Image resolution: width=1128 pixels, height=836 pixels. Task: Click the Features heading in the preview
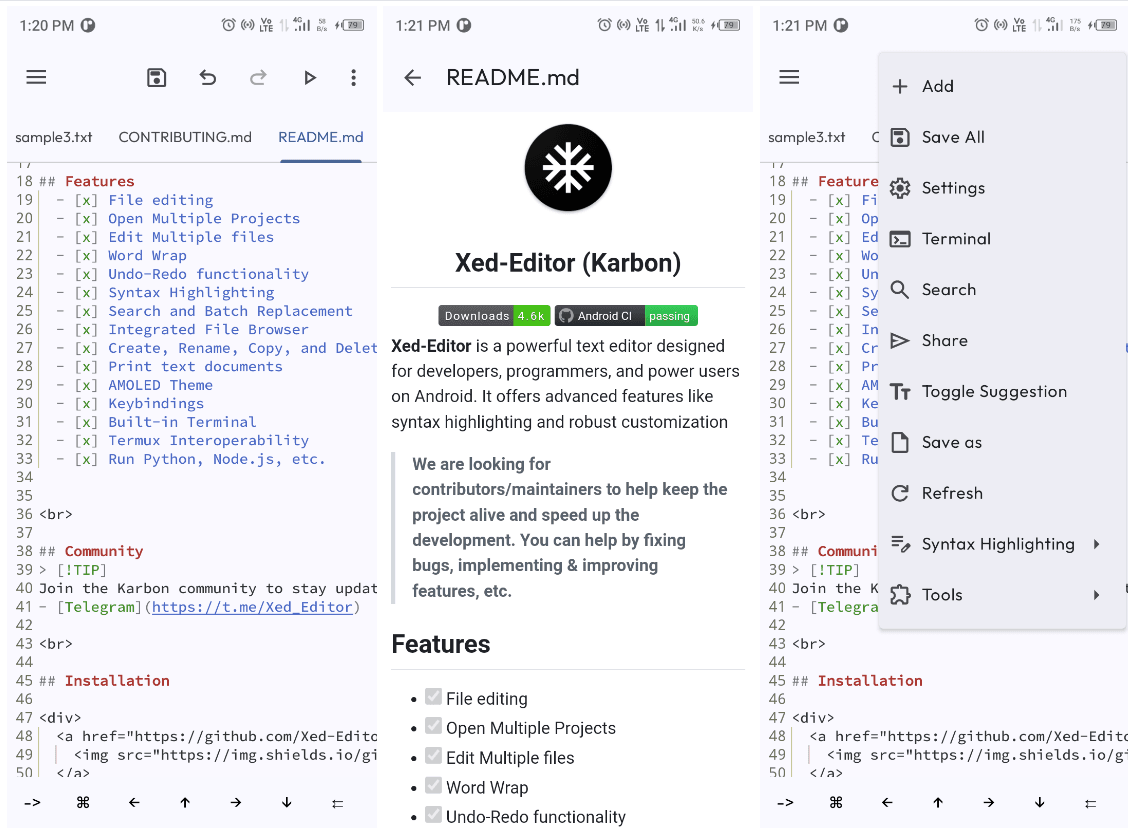(440, 645)
